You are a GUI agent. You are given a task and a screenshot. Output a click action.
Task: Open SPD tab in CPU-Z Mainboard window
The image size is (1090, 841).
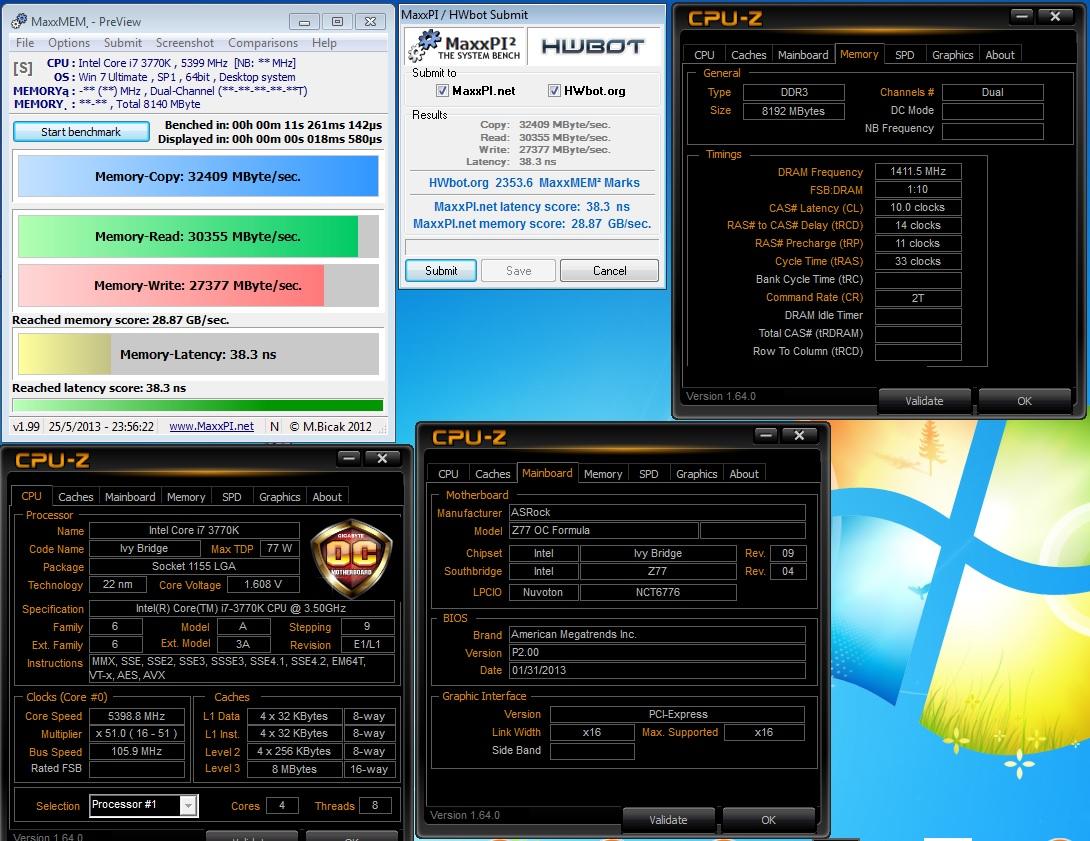(x=649, y=474)
